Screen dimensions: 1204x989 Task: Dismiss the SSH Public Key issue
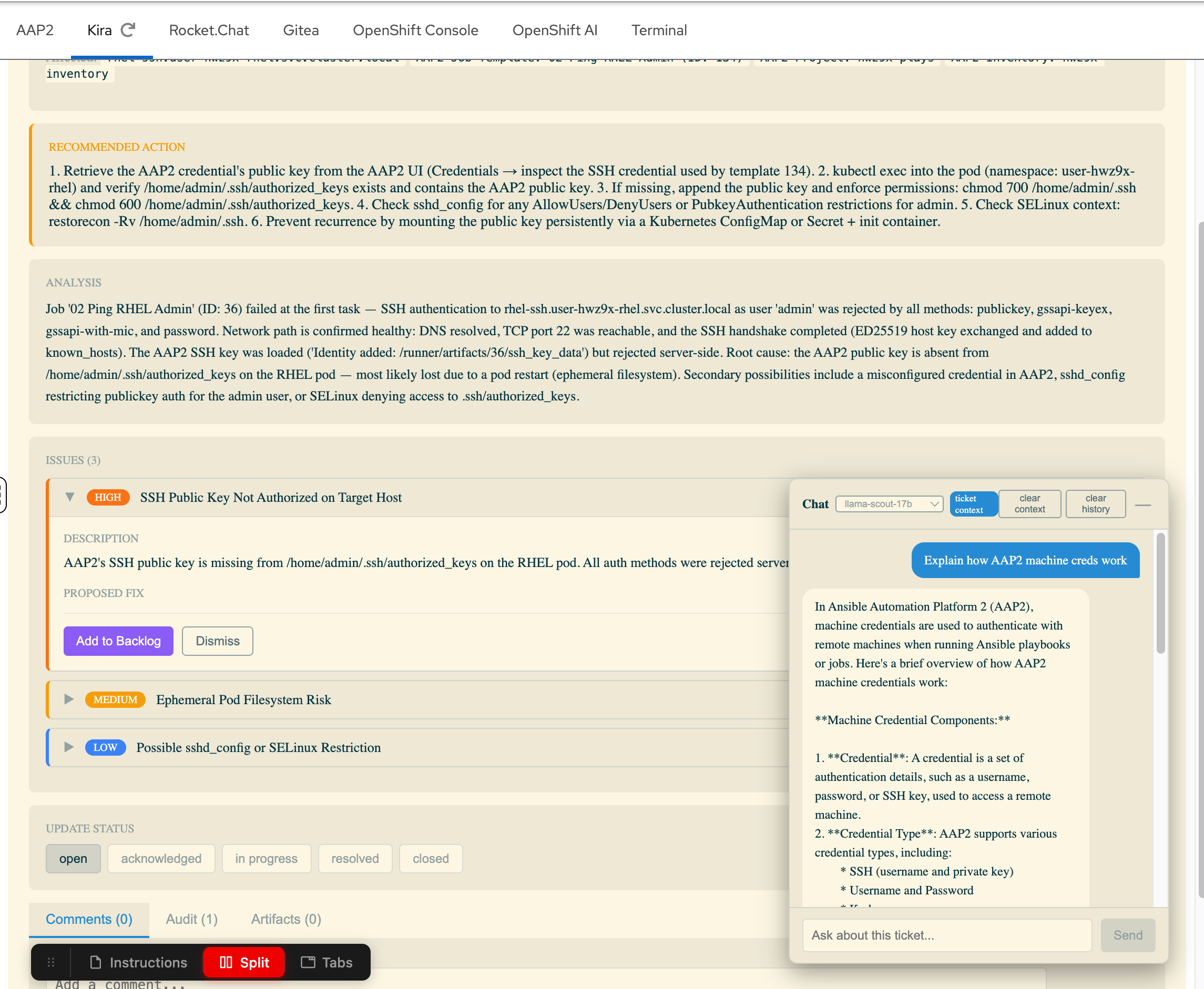[217, 641]
